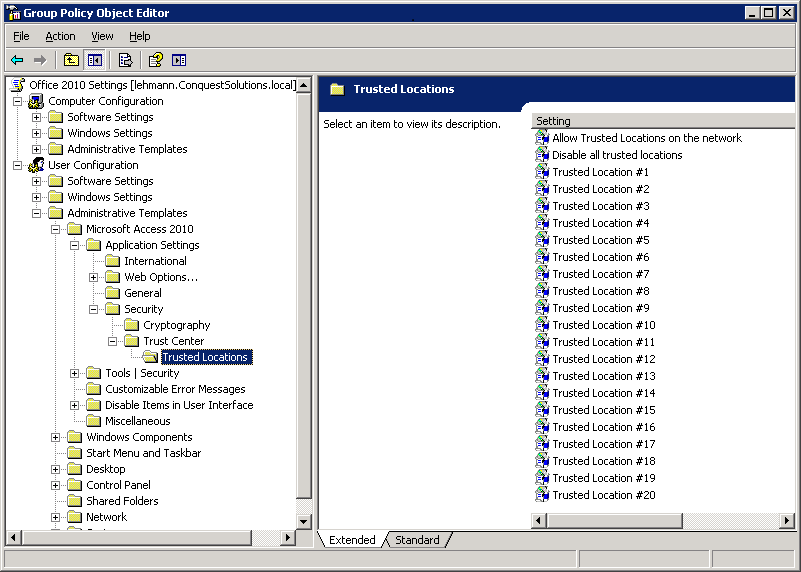801x572 pixels.
Task: Collapse the Security node
Action: tap(93, 309)
